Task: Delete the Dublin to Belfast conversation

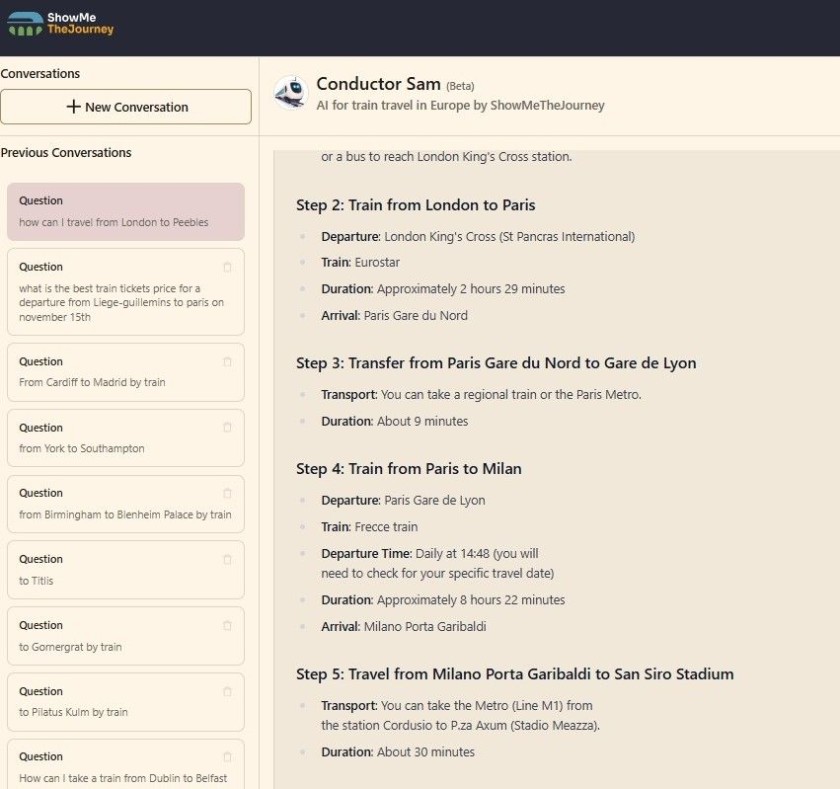Action: [227, 757]
